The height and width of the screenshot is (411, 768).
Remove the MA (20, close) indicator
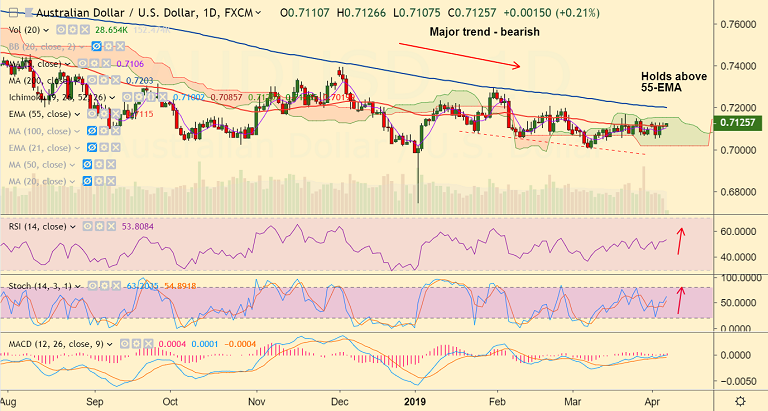click(x=111, y=181)
